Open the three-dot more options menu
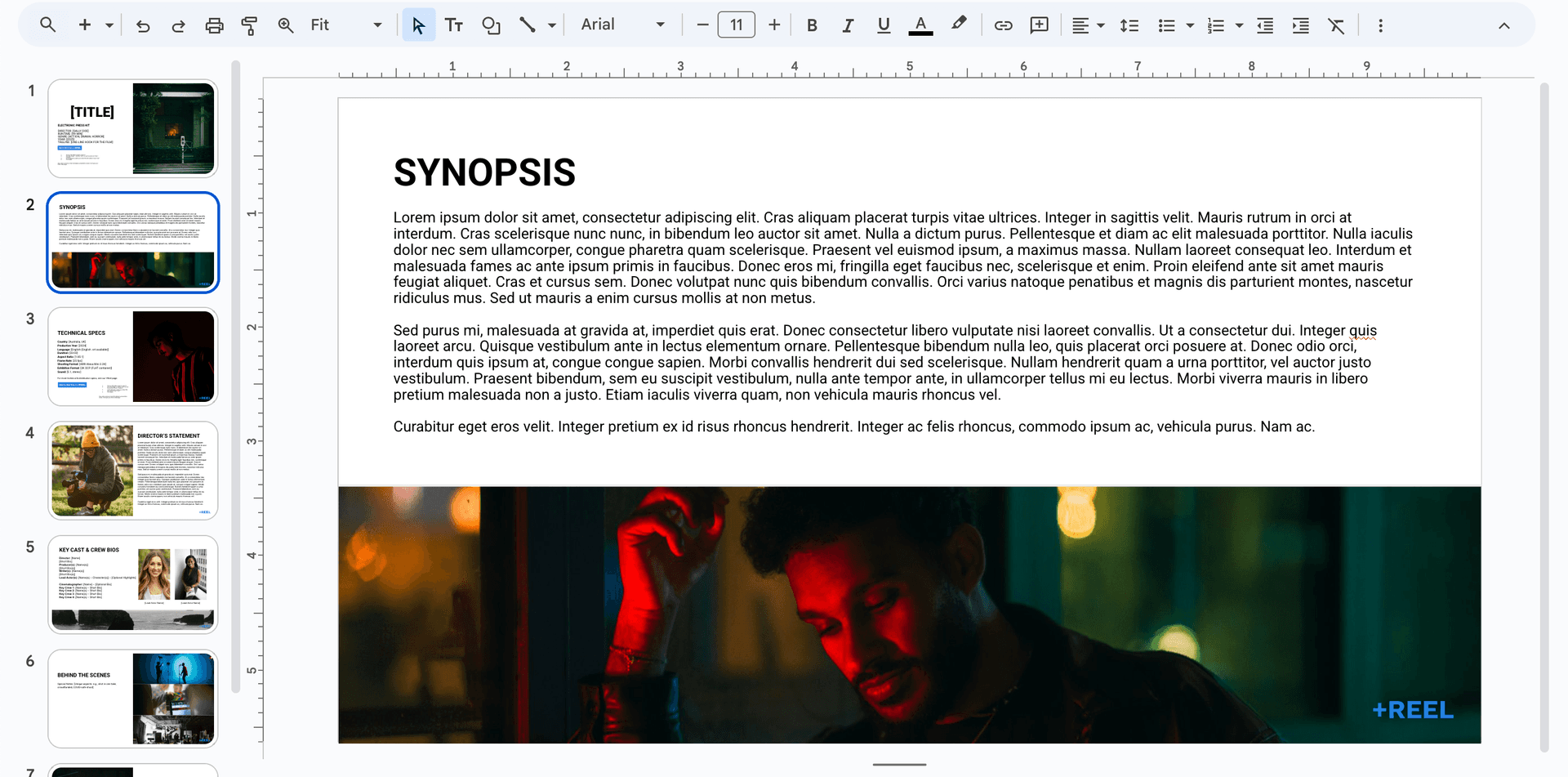 coord(1380,25)
